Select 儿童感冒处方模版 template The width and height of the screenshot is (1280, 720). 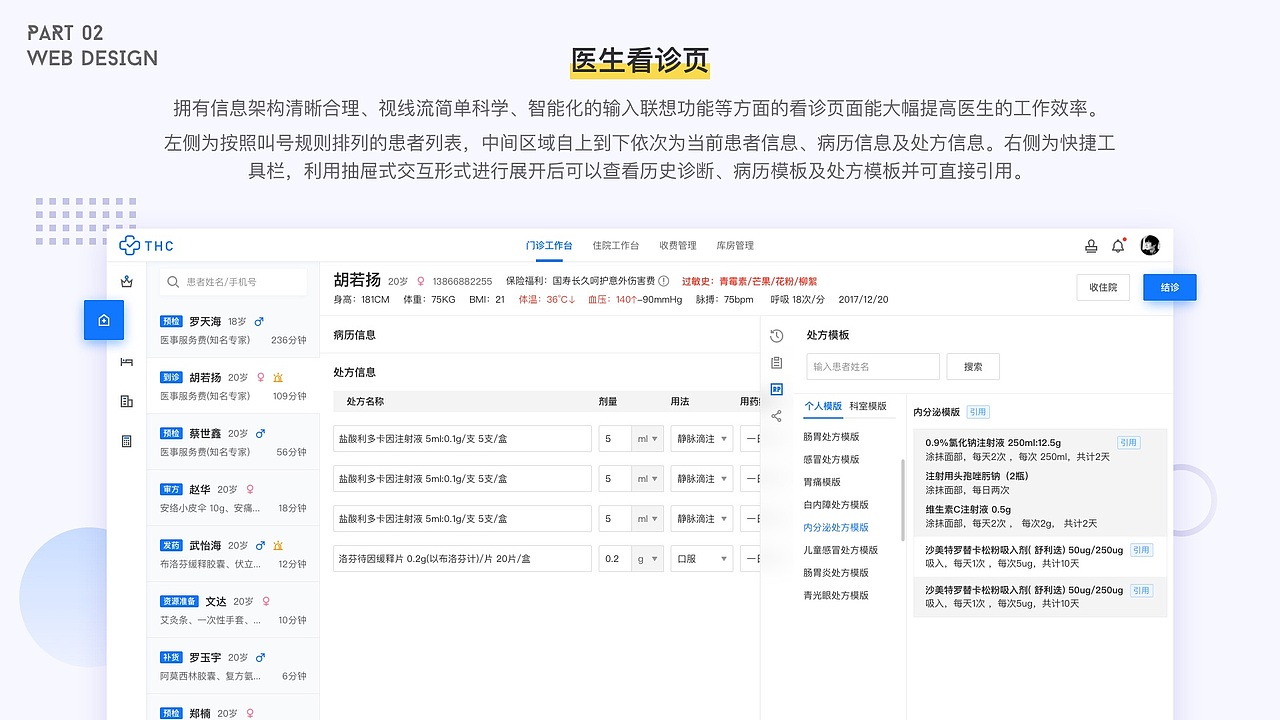coord(840,550)
